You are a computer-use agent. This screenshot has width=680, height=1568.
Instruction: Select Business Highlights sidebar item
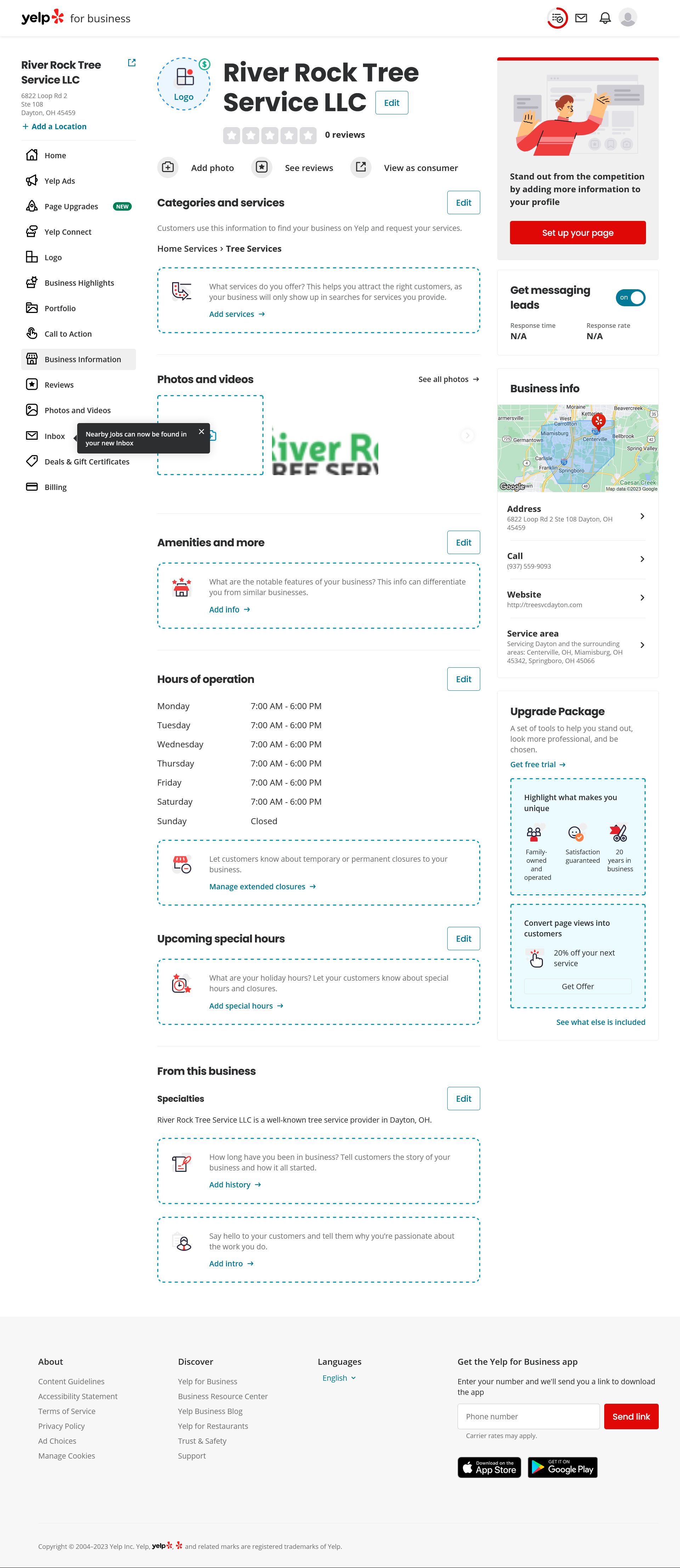79,283
